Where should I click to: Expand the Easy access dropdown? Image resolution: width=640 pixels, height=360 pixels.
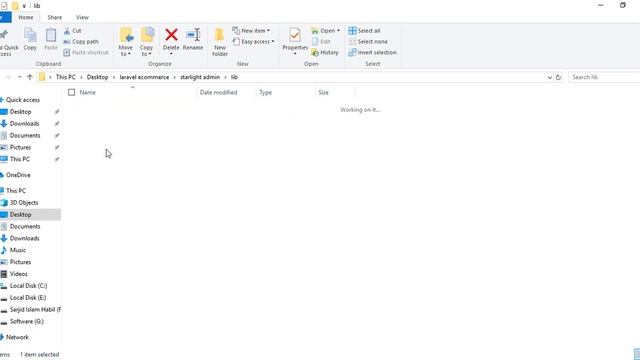(x=273, y=42)
